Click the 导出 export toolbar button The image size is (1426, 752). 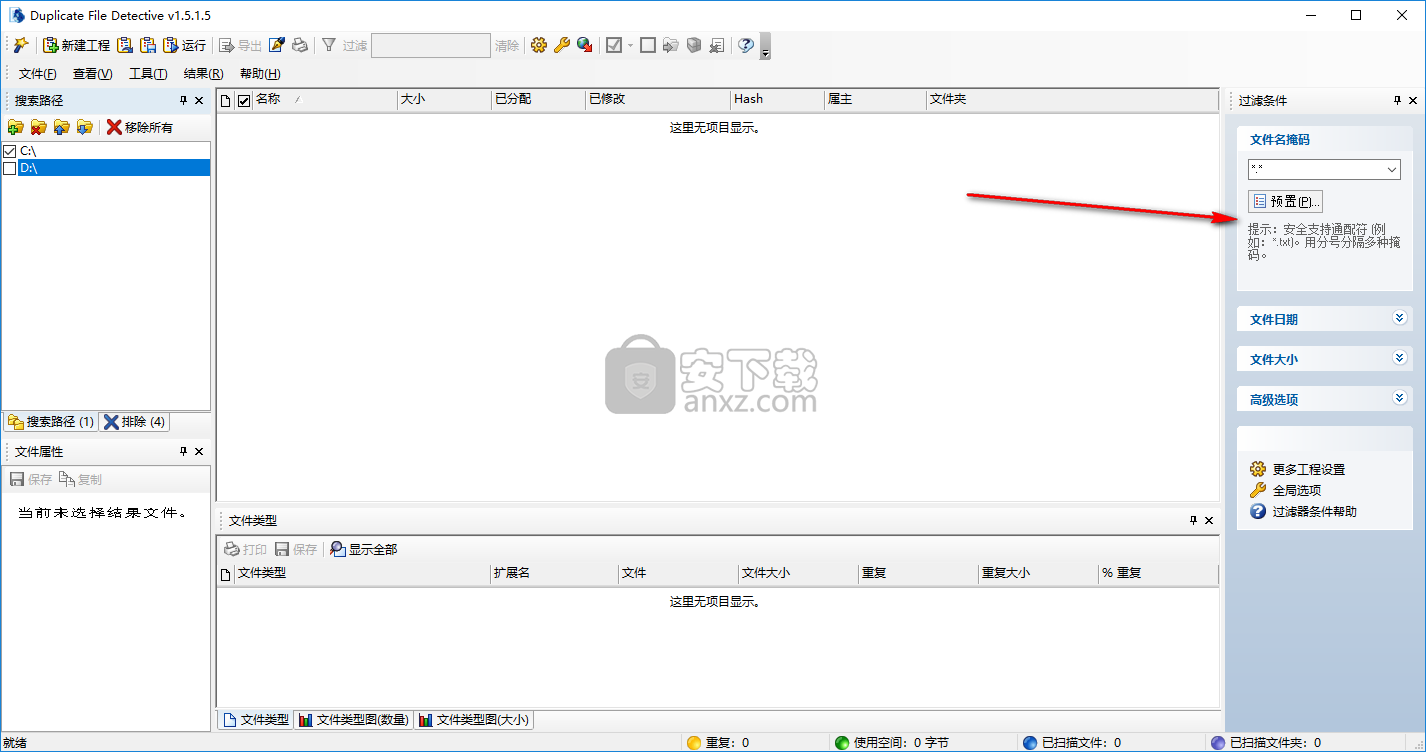(240, 45)
